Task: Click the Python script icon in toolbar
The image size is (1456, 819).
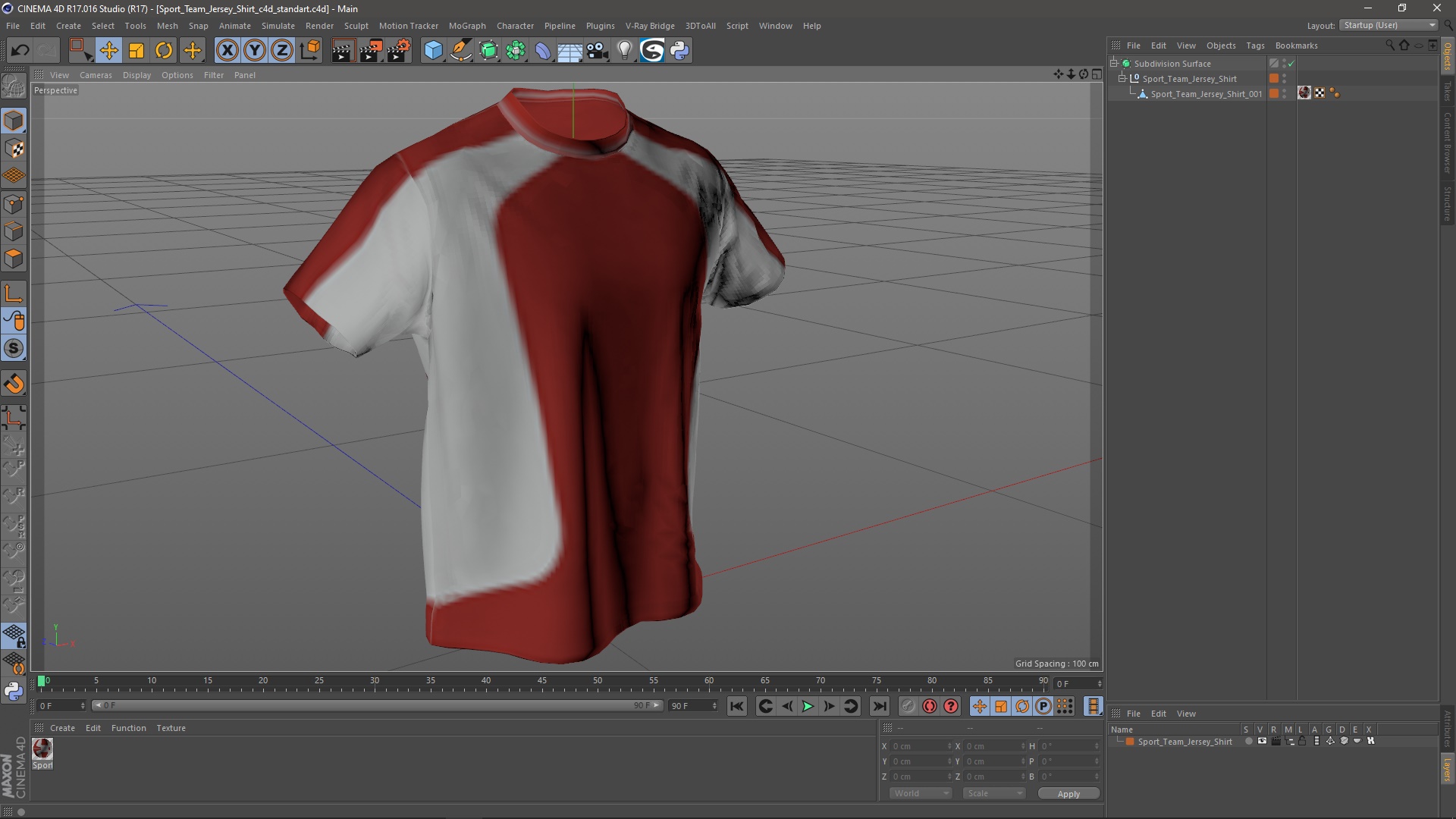Action: (x=679, y=51)
